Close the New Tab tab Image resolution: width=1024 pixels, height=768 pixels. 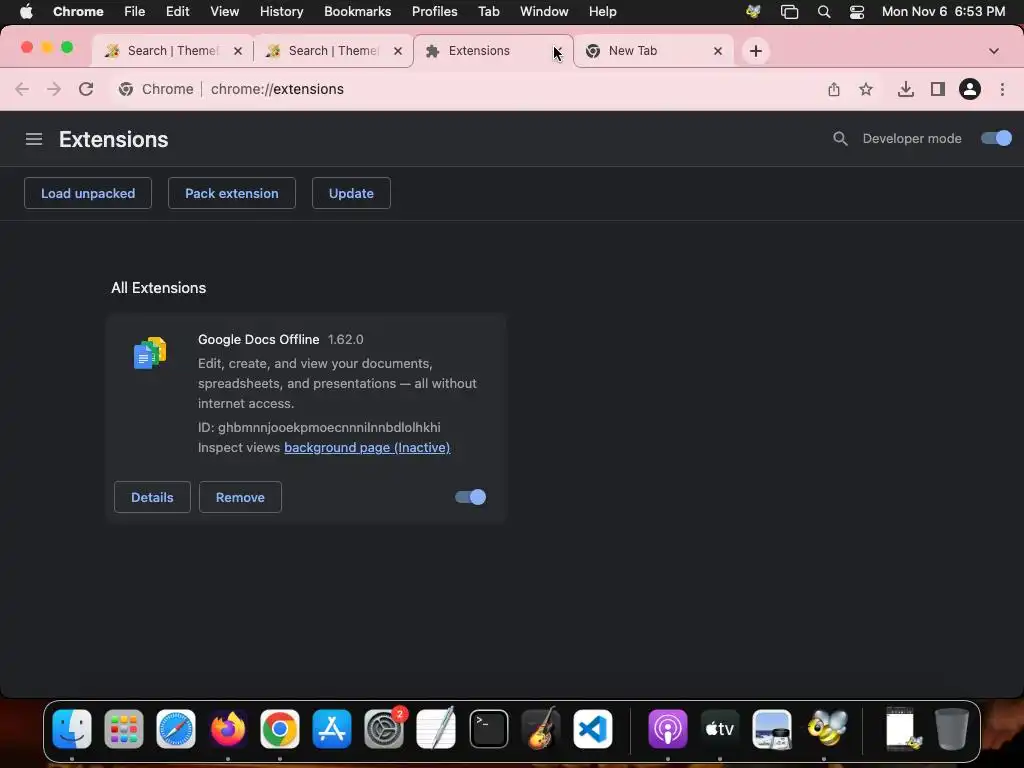(x=718, y=51)
